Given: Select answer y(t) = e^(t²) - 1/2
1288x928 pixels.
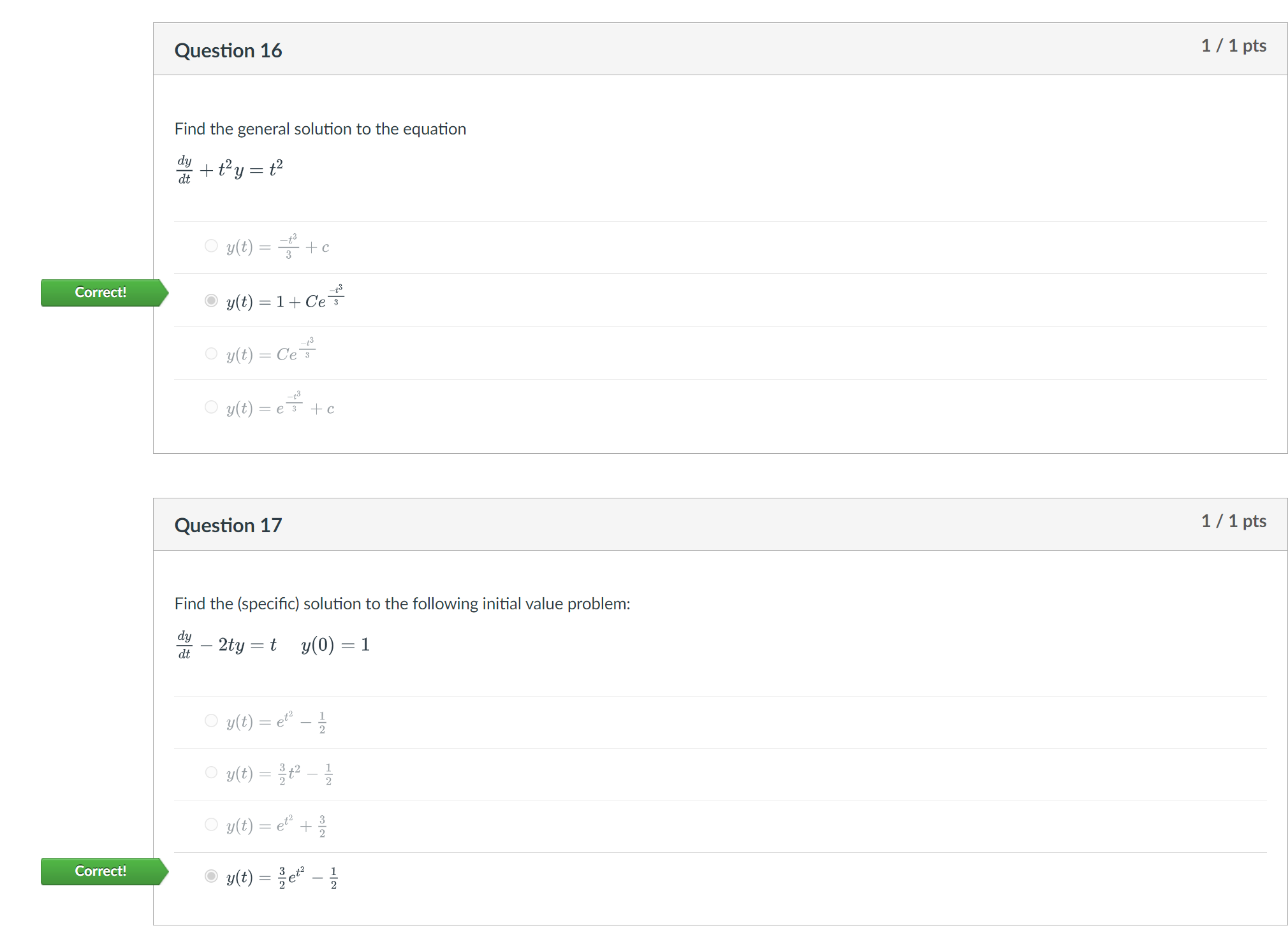Looking at the screenshot, I should pyautogui.click(x=210, y=720).
